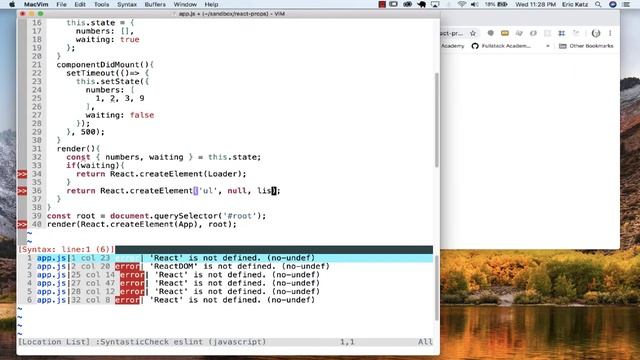Click the MacVim editor vertical scrollbar

437,120
